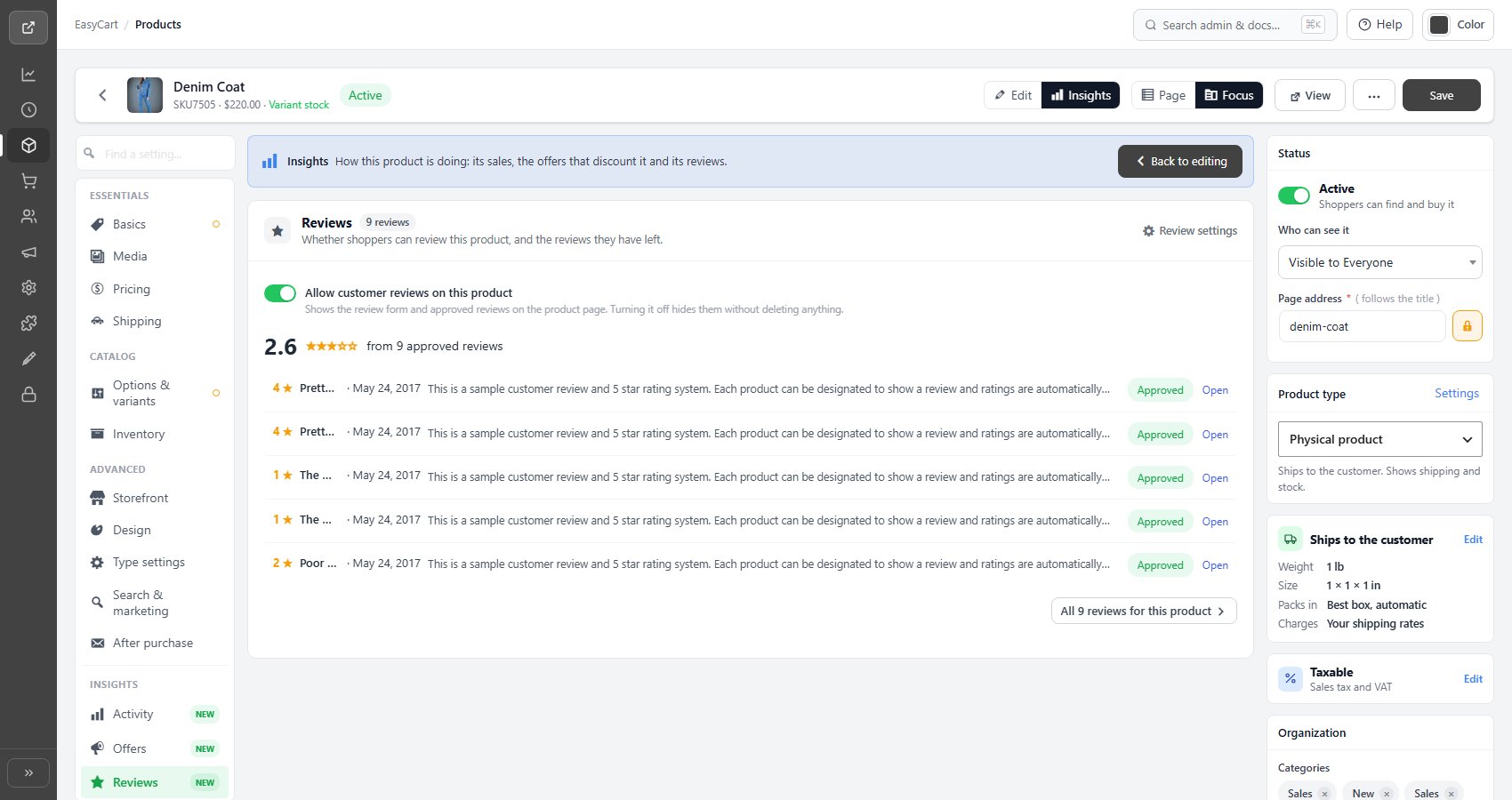The image size is (1512, 800).
Task: Click the Variant stock link under title
Action: 299,105
